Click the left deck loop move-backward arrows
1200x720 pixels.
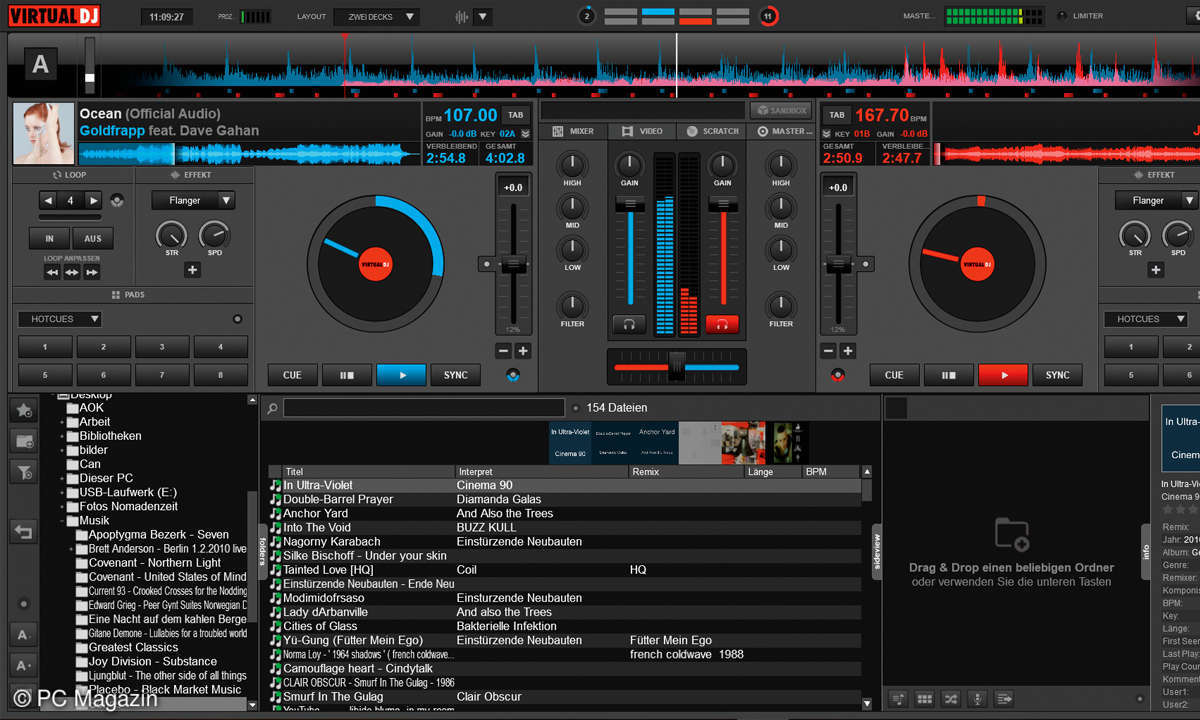coord(52,272)
